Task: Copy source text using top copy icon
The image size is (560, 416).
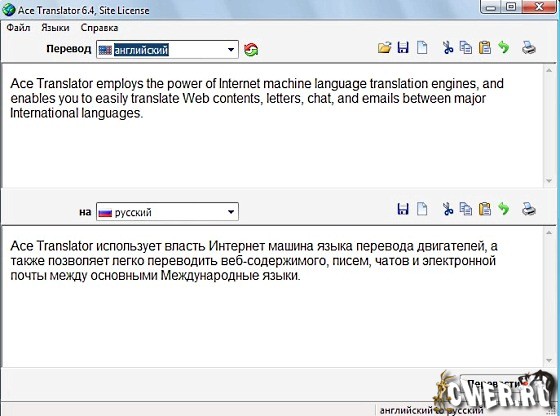Action: point(466,47)
